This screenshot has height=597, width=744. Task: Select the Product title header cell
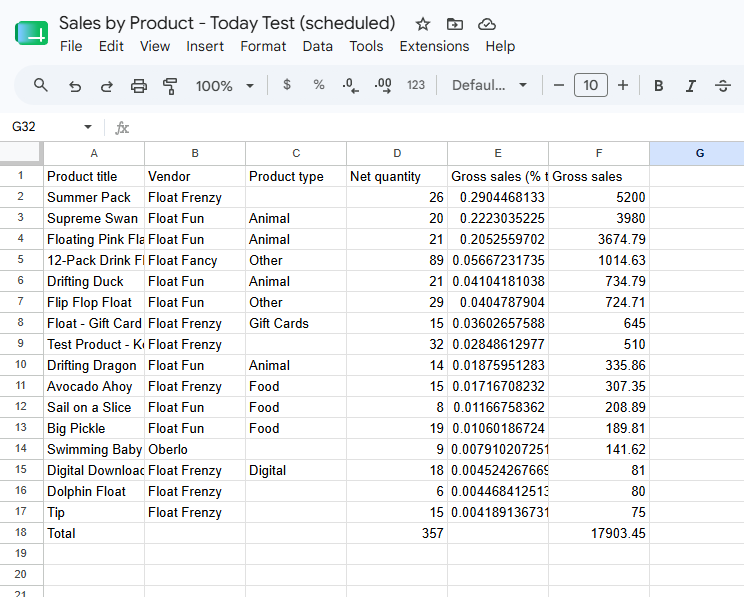coord(94,176)
